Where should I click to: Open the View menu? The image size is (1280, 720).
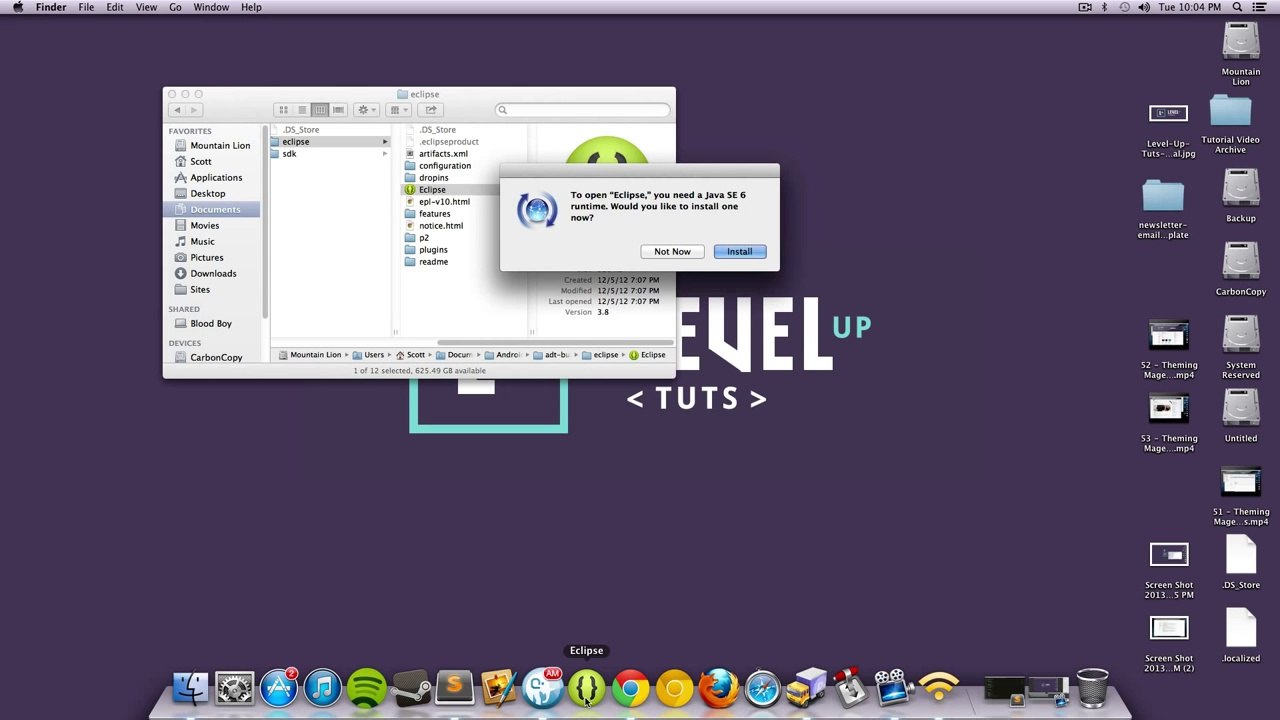click(146, 7)
